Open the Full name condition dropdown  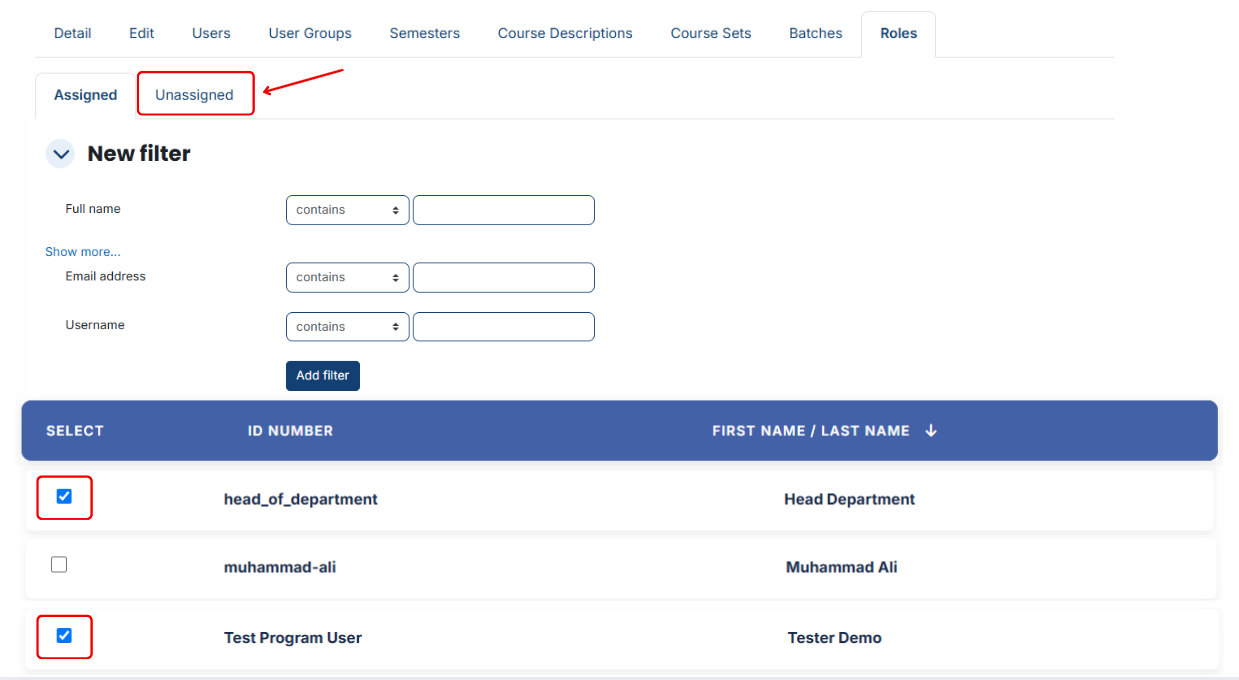coord(347,210)
